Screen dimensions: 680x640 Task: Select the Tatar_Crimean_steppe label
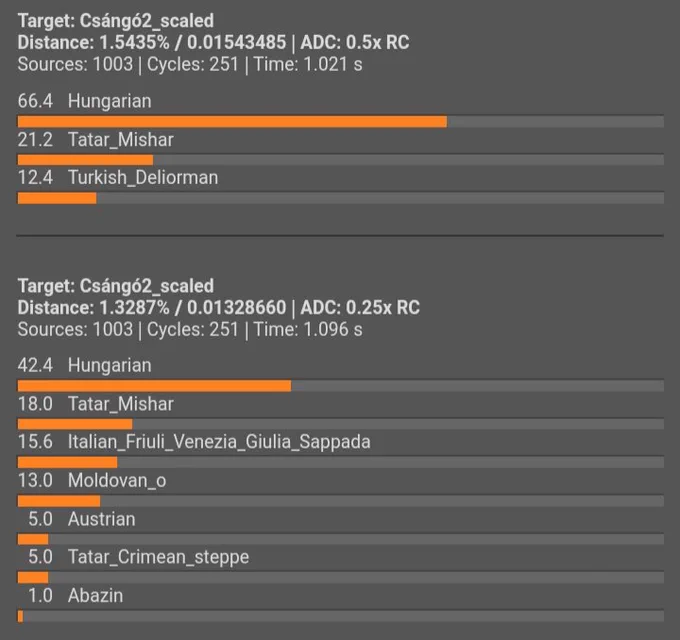coord(158,557)
